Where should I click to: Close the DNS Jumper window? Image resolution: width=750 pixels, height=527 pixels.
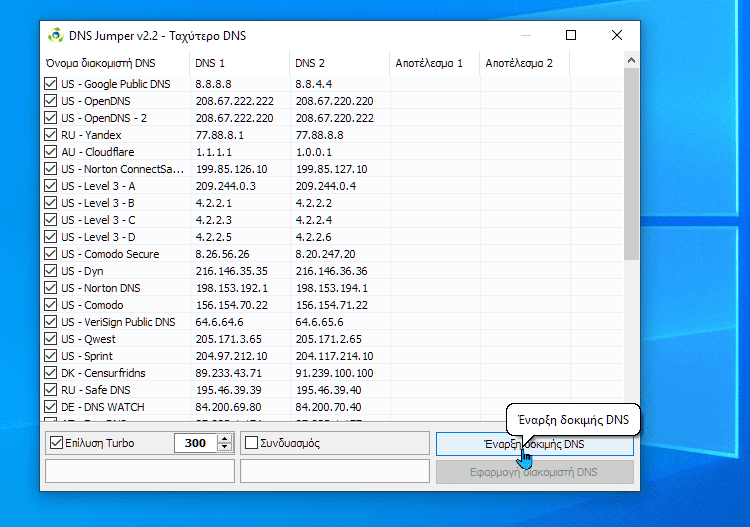(x=617, y=35)
